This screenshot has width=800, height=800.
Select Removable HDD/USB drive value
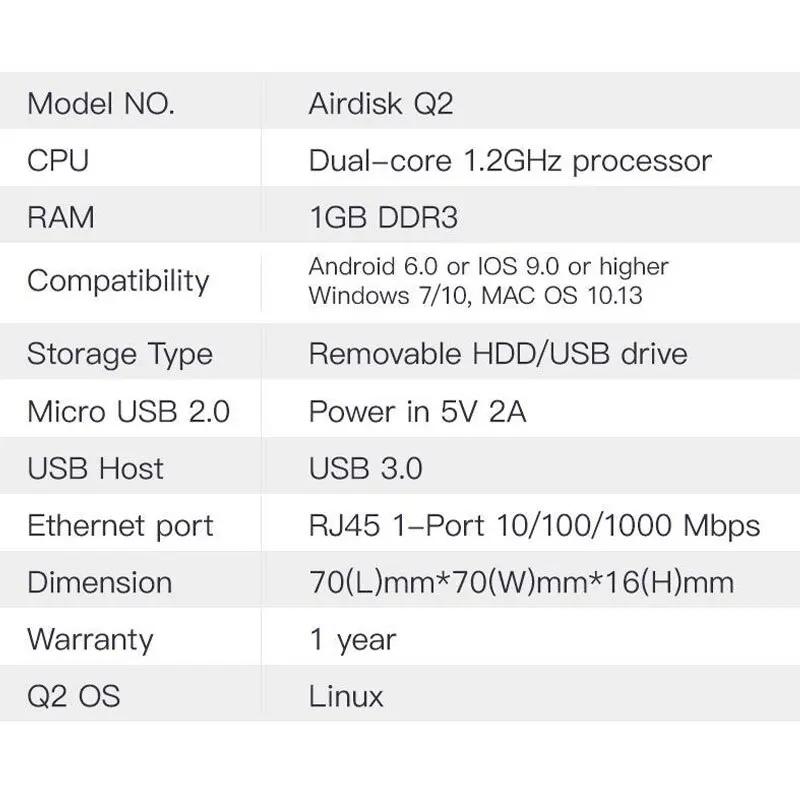tap(498, 354)
